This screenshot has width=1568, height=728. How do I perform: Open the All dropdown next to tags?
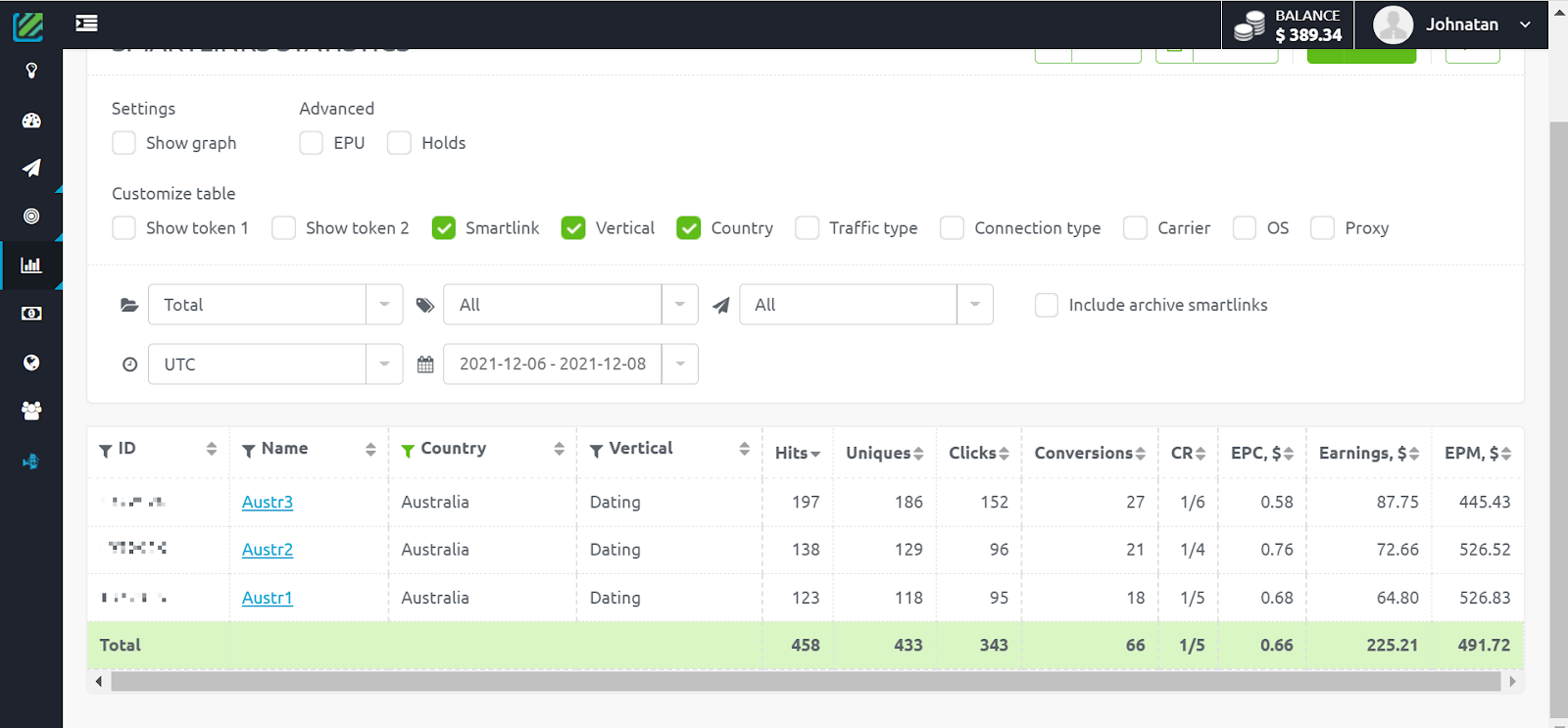(x=570, y=305)
